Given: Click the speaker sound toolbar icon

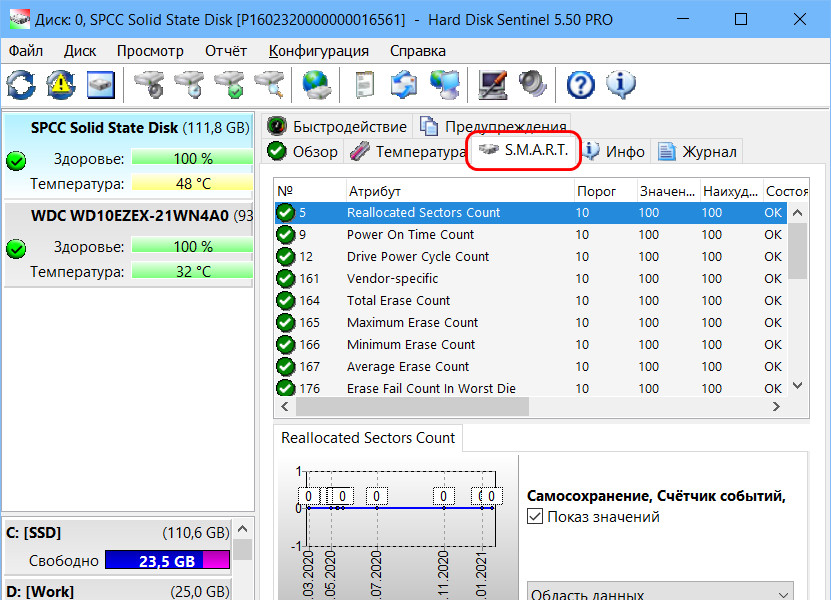Looking at the screenshot, I should [x=530, y=84].
